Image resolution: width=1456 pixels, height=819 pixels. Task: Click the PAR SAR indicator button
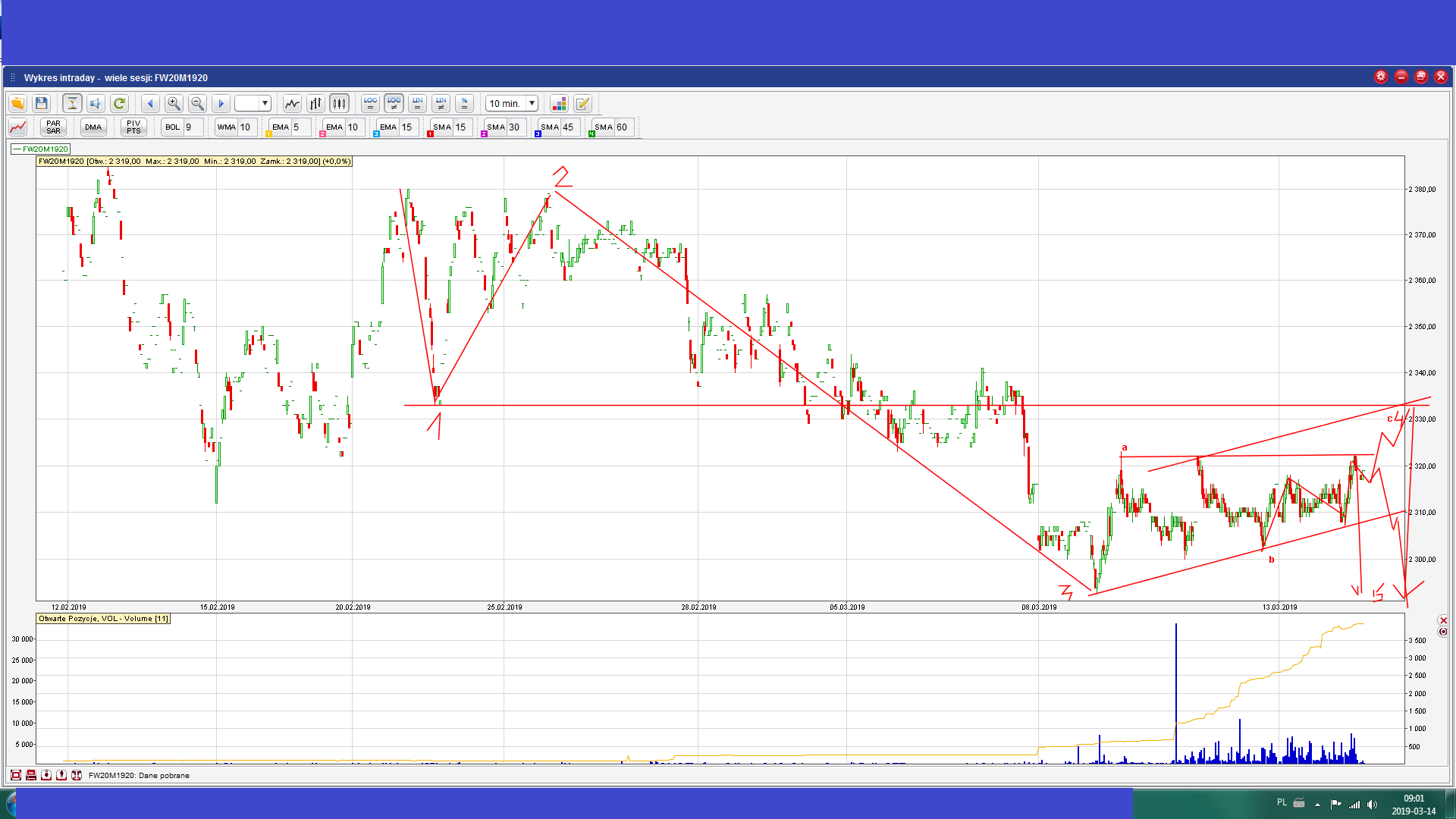[x=53, y=127]
